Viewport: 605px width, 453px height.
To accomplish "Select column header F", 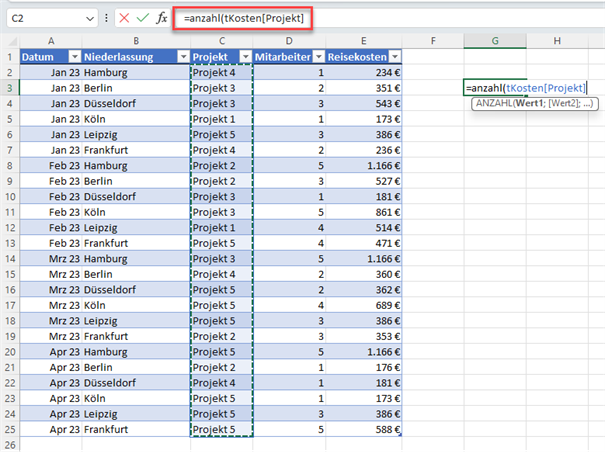I will [432, 40].
